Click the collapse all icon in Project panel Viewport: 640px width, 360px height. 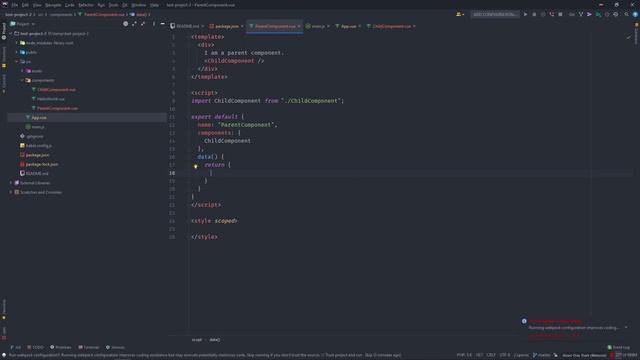coord(143,24)
